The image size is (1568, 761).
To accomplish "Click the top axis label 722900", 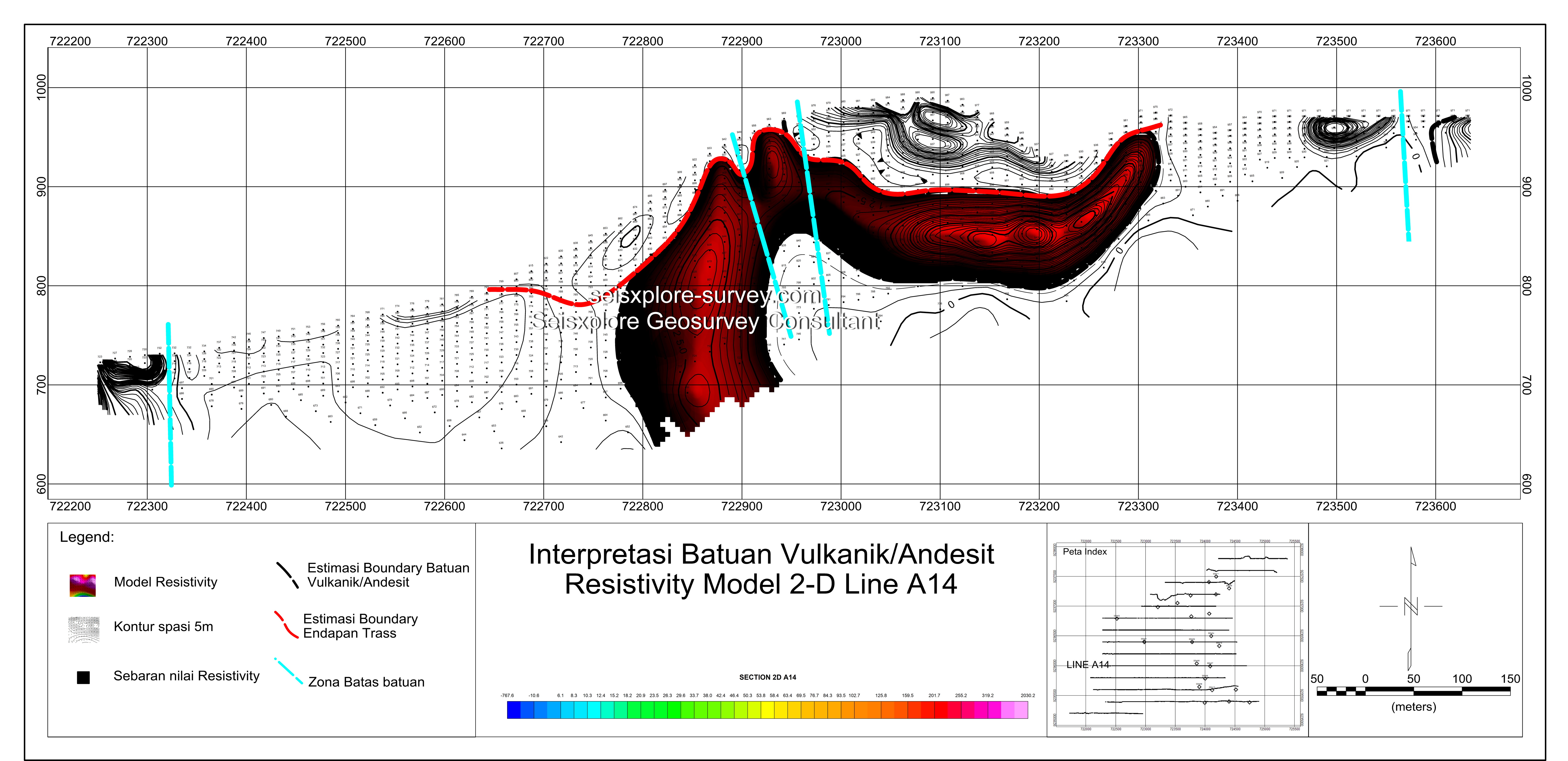I will [x=741, y=41].
